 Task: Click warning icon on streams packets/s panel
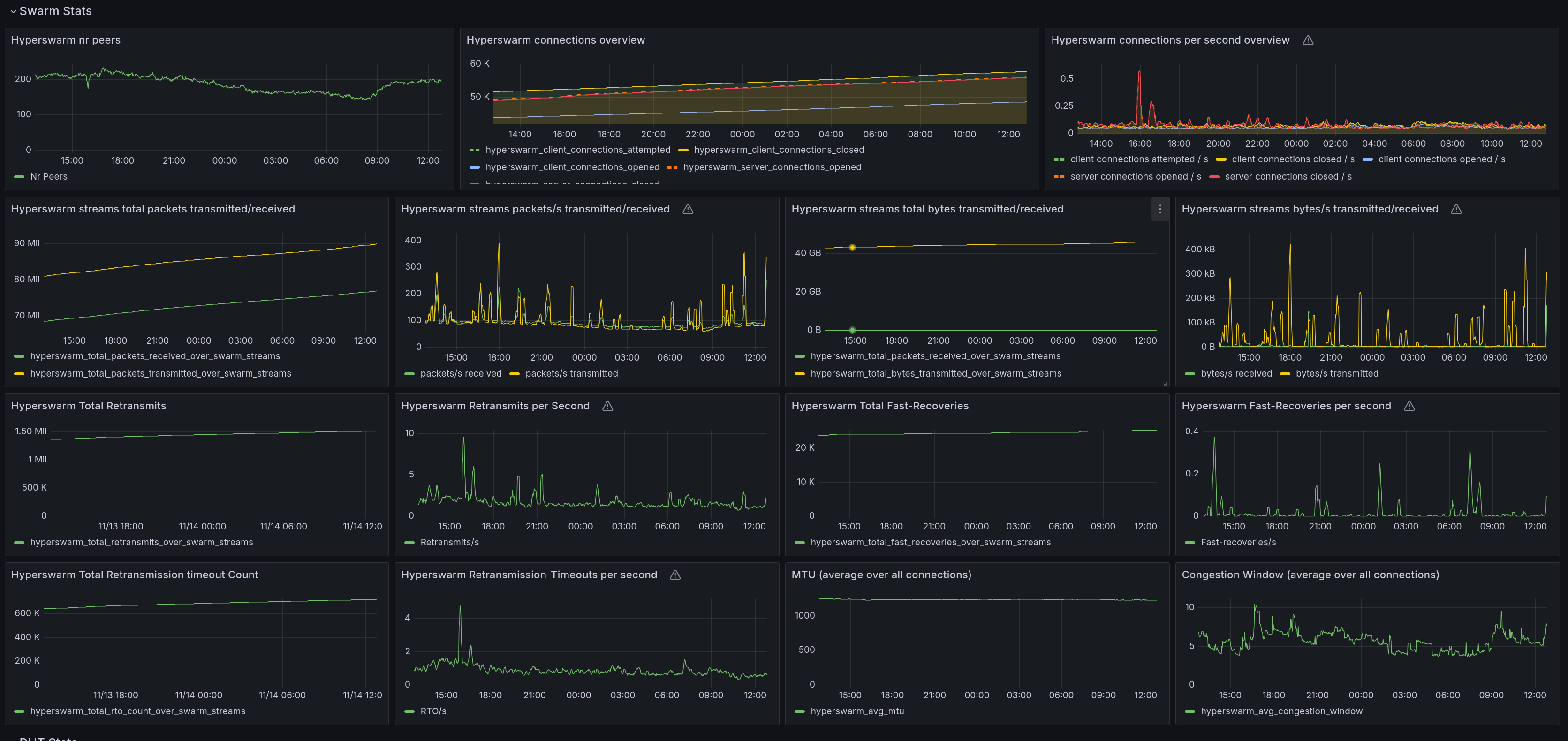(x=688, y=209)
